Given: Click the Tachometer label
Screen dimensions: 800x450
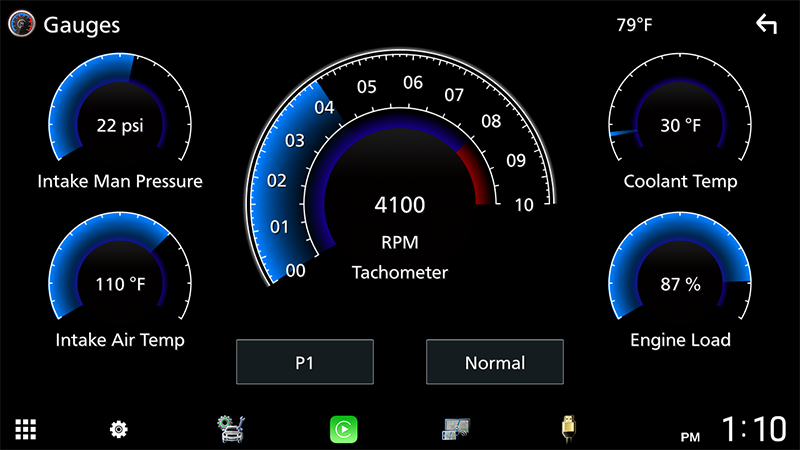Looking at the screenshot, I should [400, 272].
